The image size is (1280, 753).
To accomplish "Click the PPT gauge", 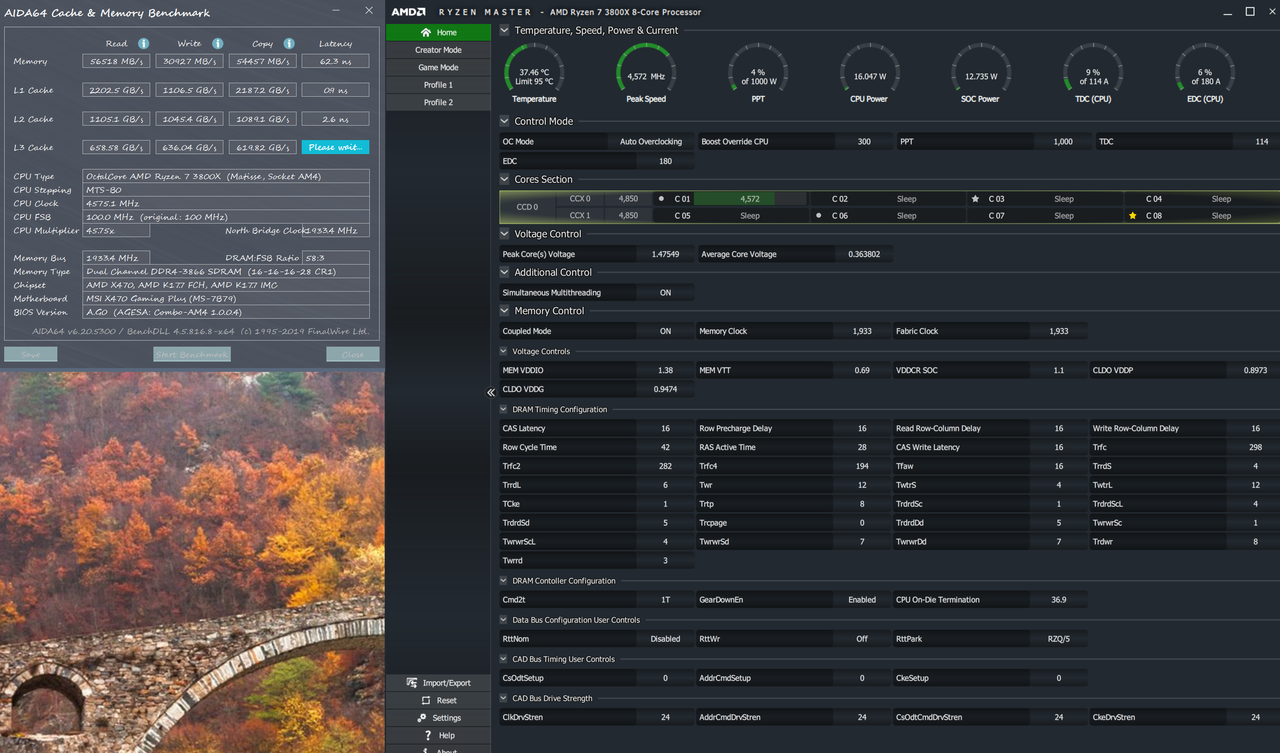I will point(758,74).
